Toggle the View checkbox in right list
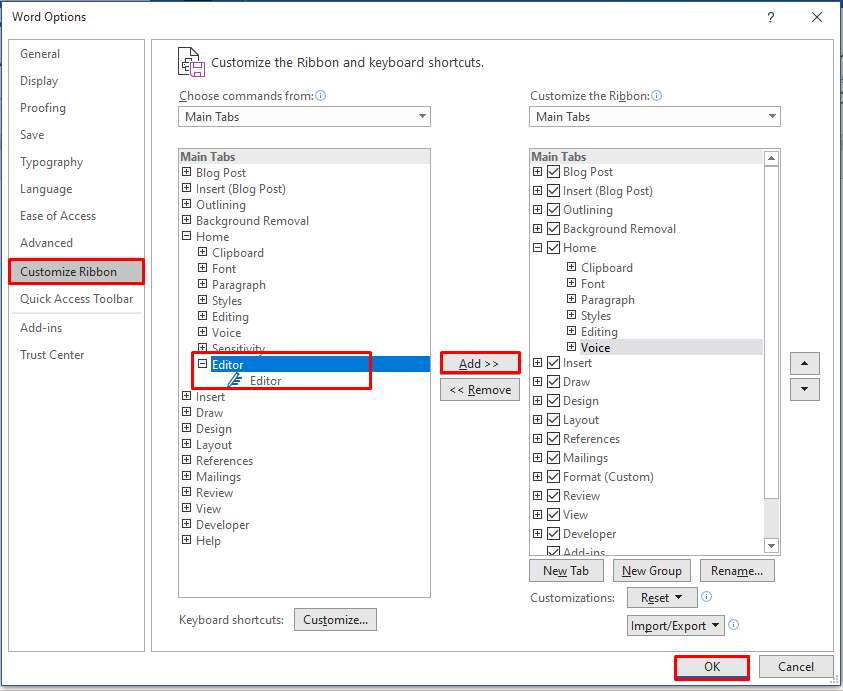 pyautogui.click(x=553, y=515)
